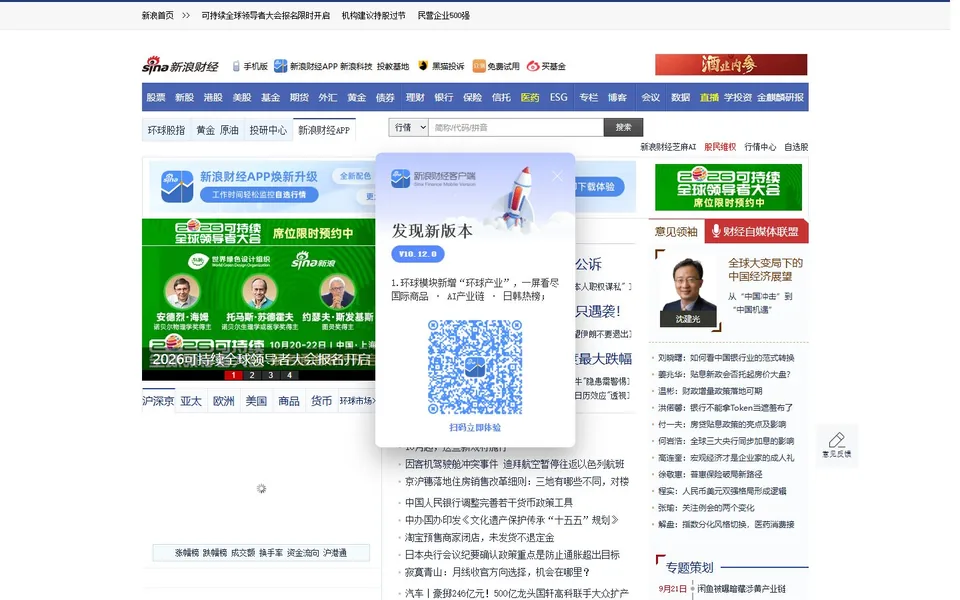The image size is (960, 600).
Task: Click 民营企业500强 top link
Action: 444,15
